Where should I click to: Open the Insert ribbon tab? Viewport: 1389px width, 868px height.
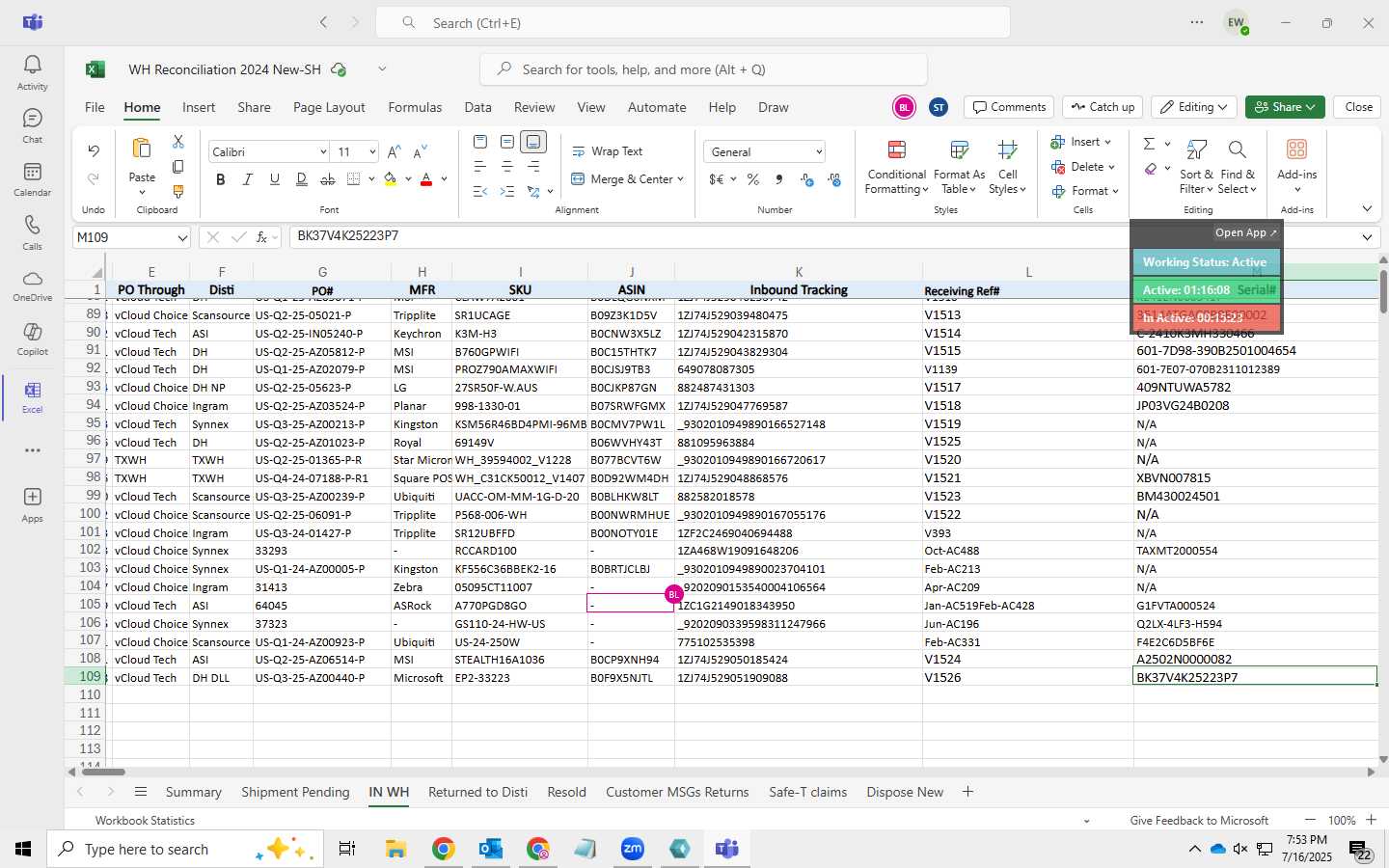199,107
